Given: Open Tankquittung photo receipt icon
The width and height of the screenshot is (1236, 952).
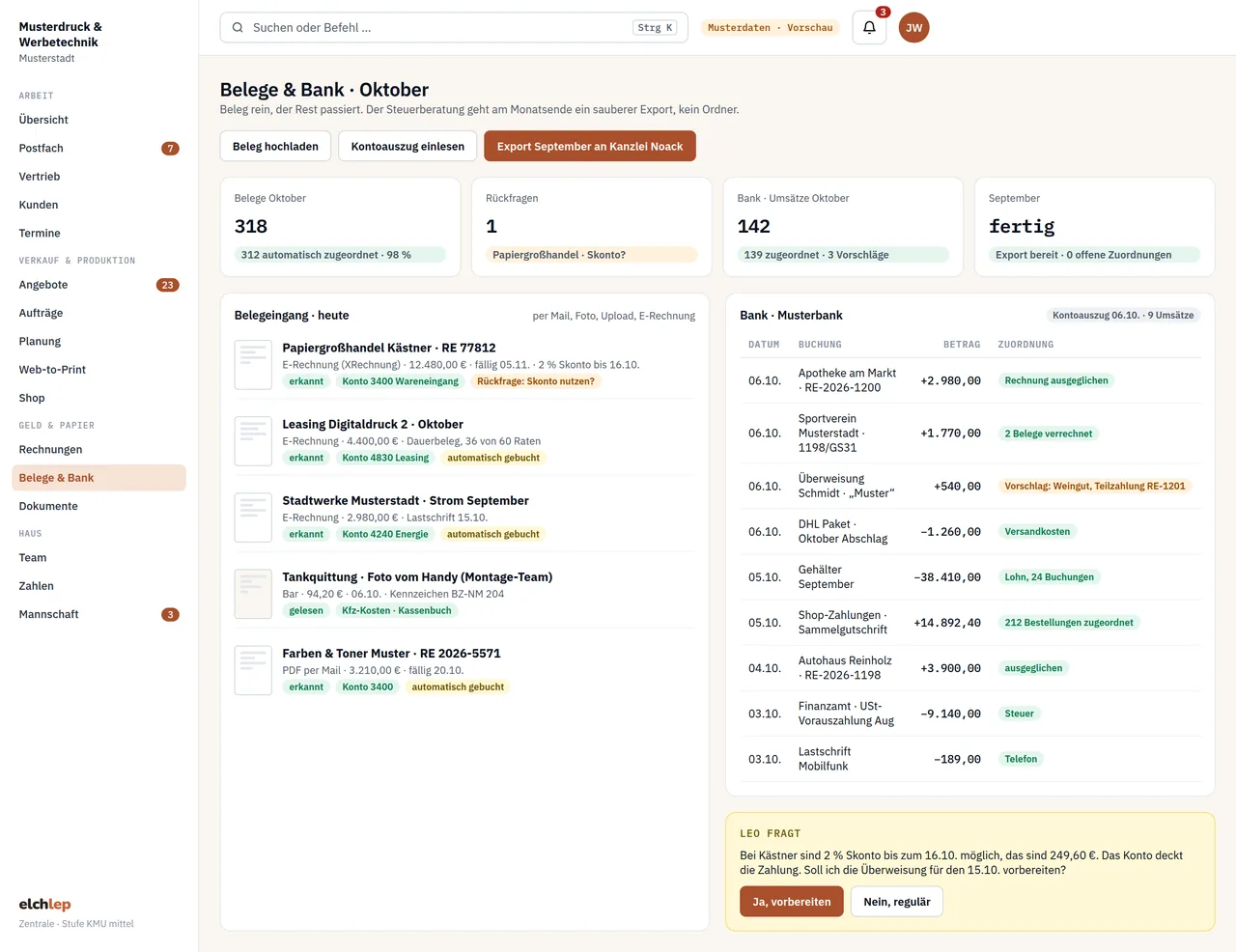Looking at the screenshot, I should [253, 594].
